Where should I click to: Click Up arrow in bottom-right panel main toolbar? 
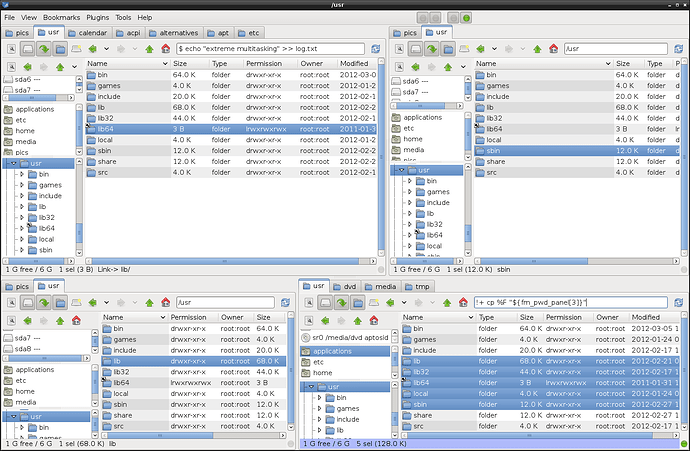coord(447,303)
